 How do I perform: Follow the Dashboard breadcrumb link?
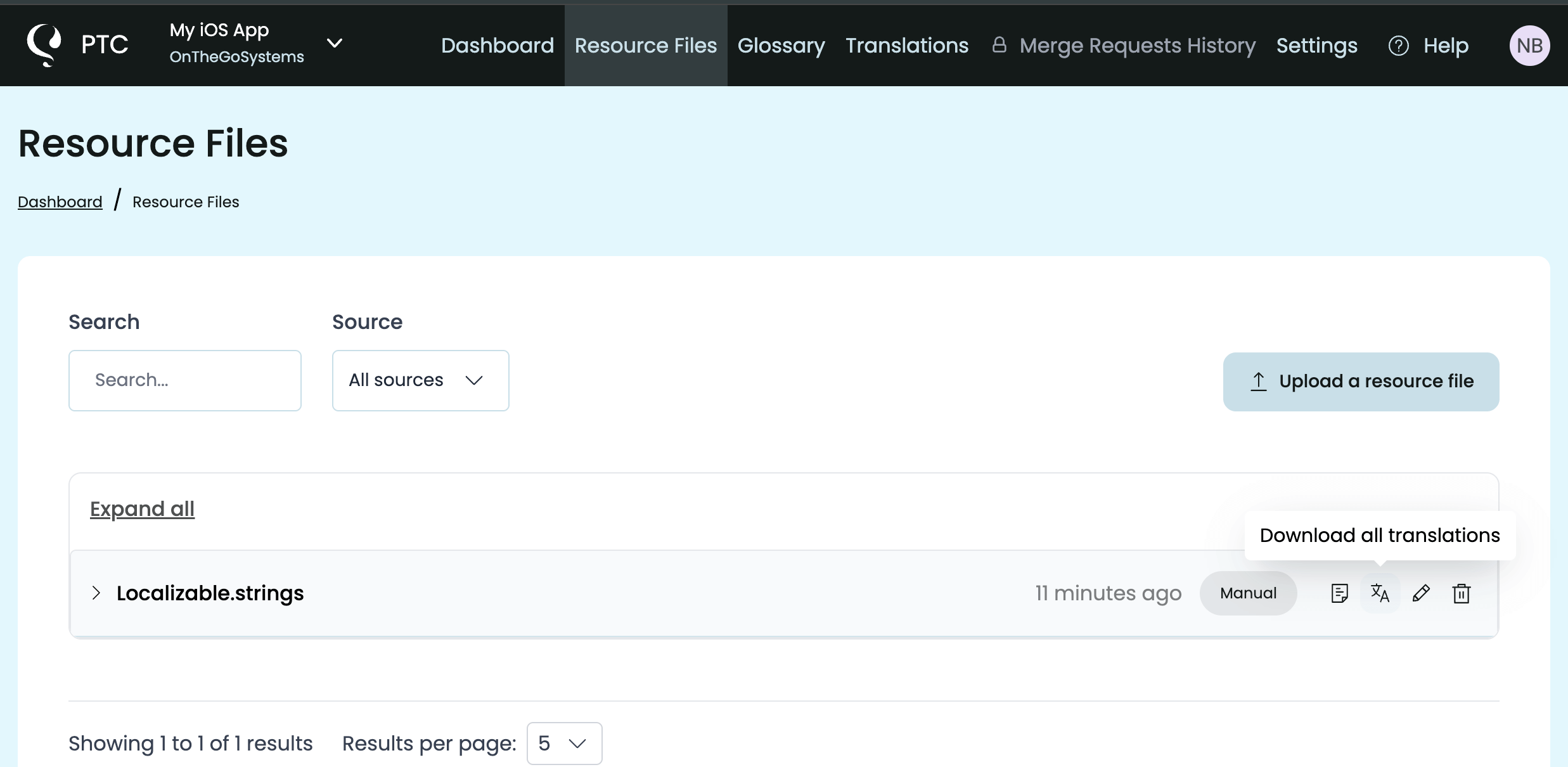60,202
